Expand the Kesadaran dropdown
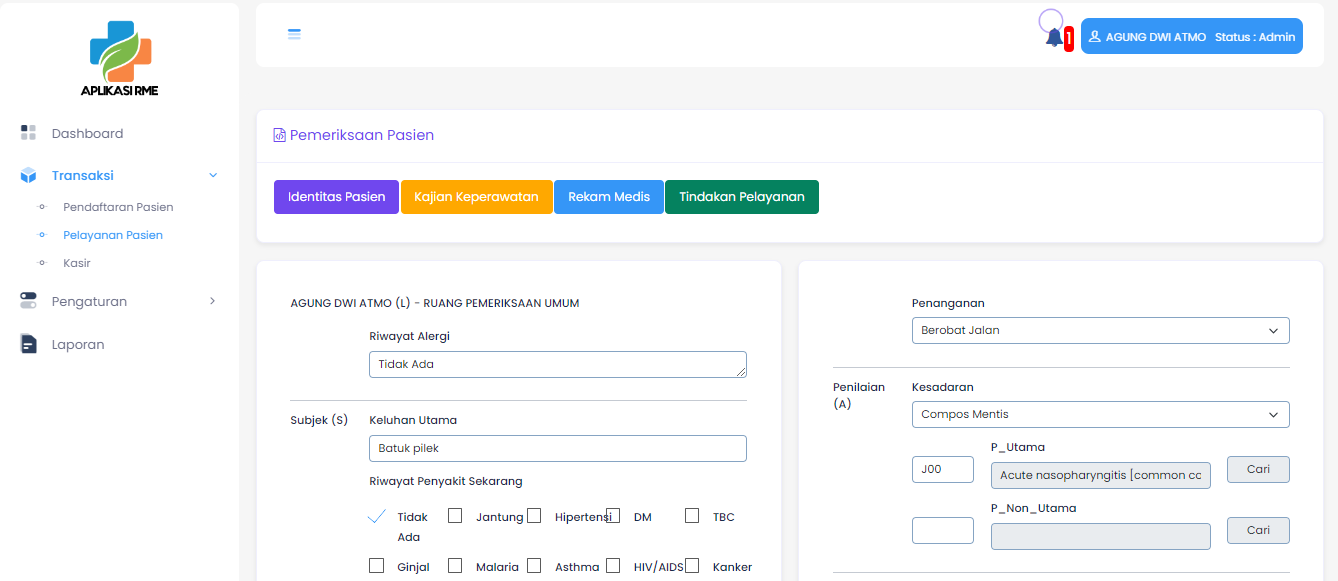This screenshot has height=581, width=1338. click(1100, 414)
